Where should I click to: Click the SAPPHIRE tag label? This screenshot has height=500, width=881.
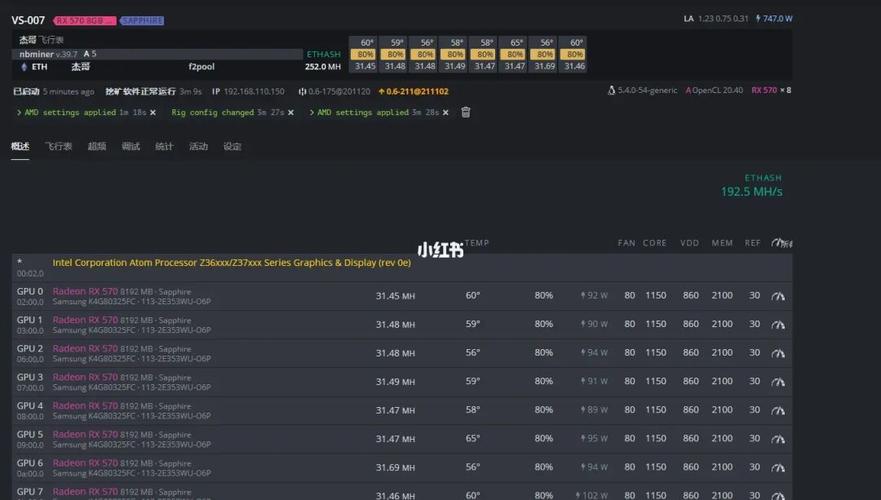142,20
